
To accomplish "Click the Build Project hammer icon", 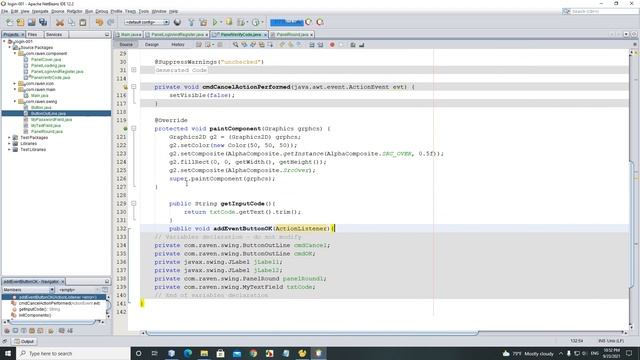I will [x=191, y=22].
